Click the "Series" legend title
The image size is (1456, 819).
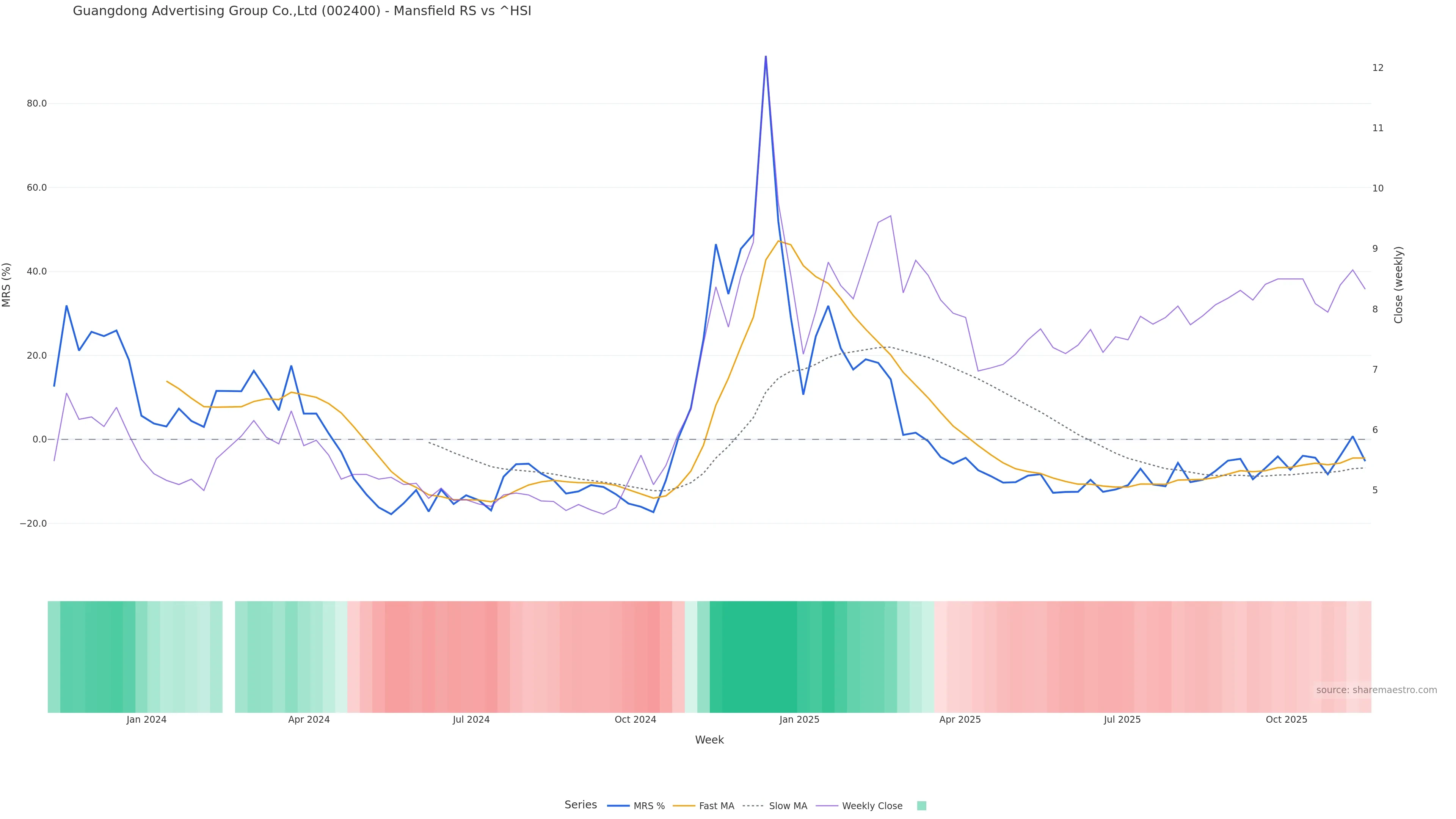[581, 805]
